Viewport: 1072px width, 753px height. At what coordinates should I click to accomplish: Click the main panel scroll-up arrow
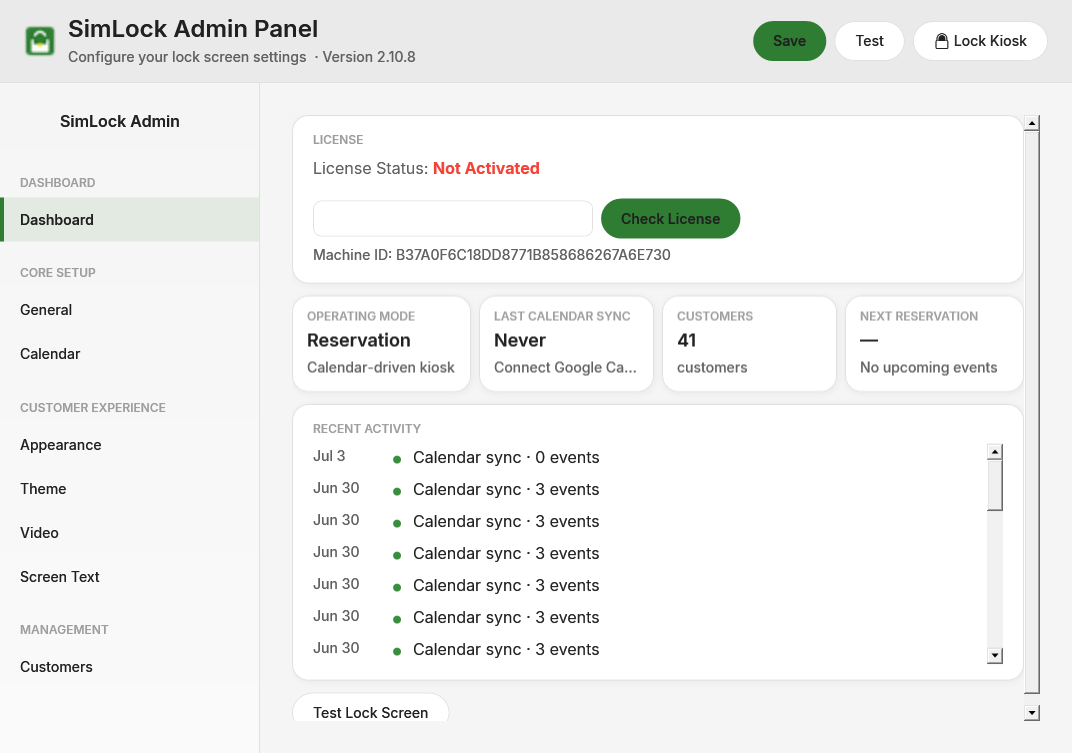[x=1032, y=123]
